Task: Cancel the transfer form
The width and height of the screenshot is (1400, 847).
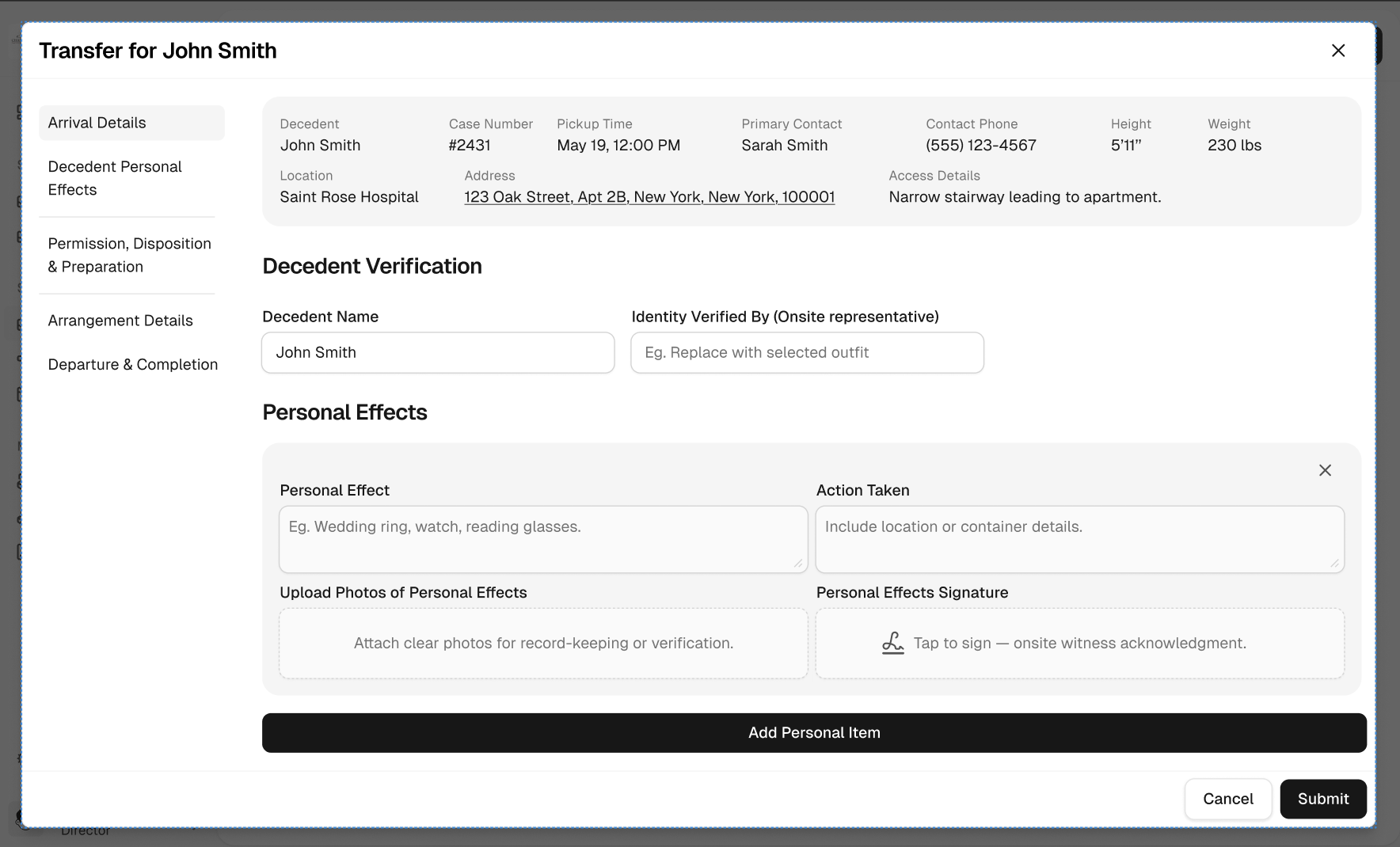Action: [1227, 799]
